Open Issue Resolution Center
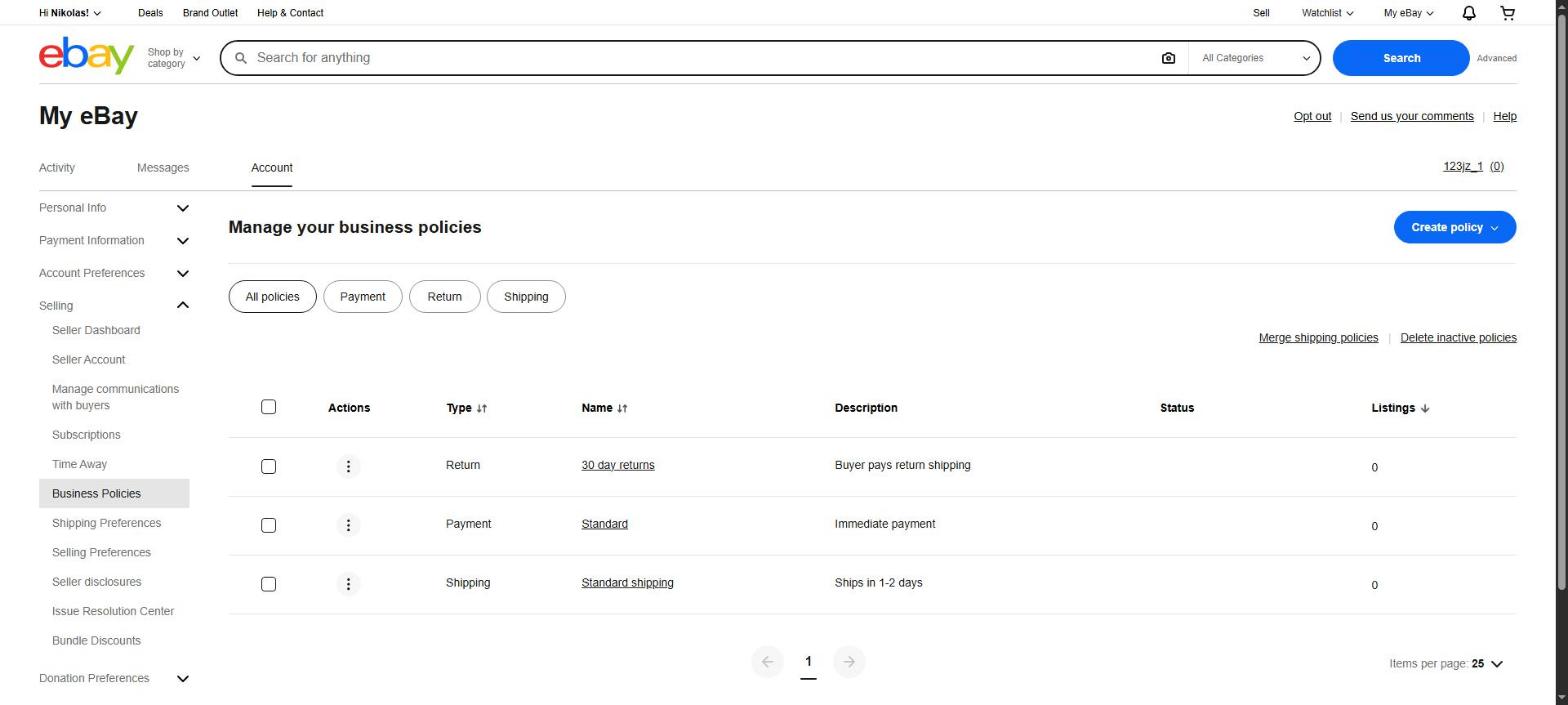The height and width of the screenshot is (705, 1568). (113, 612)
